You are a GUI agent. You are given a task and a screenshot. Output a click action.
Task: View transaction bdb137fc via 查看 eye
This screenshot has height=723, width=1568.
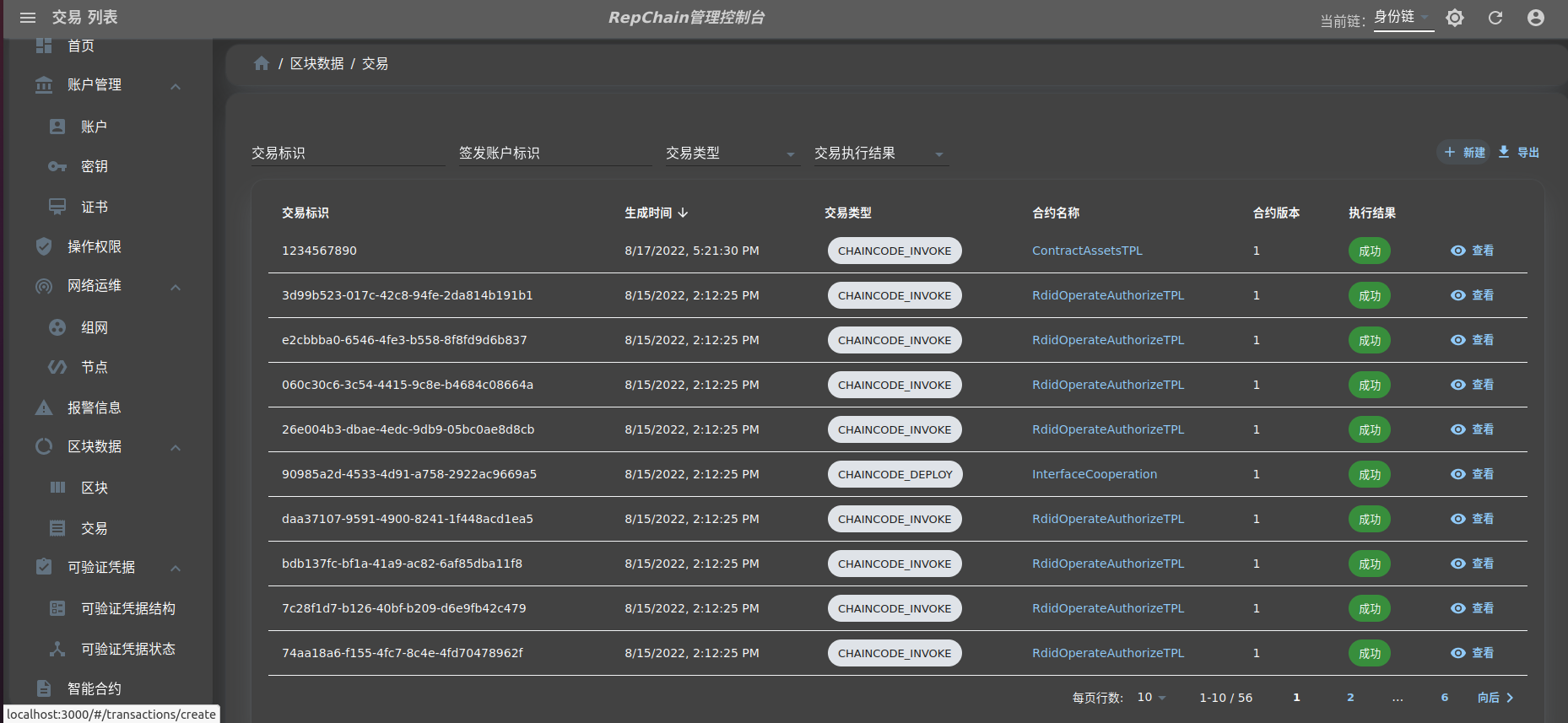1472,564
